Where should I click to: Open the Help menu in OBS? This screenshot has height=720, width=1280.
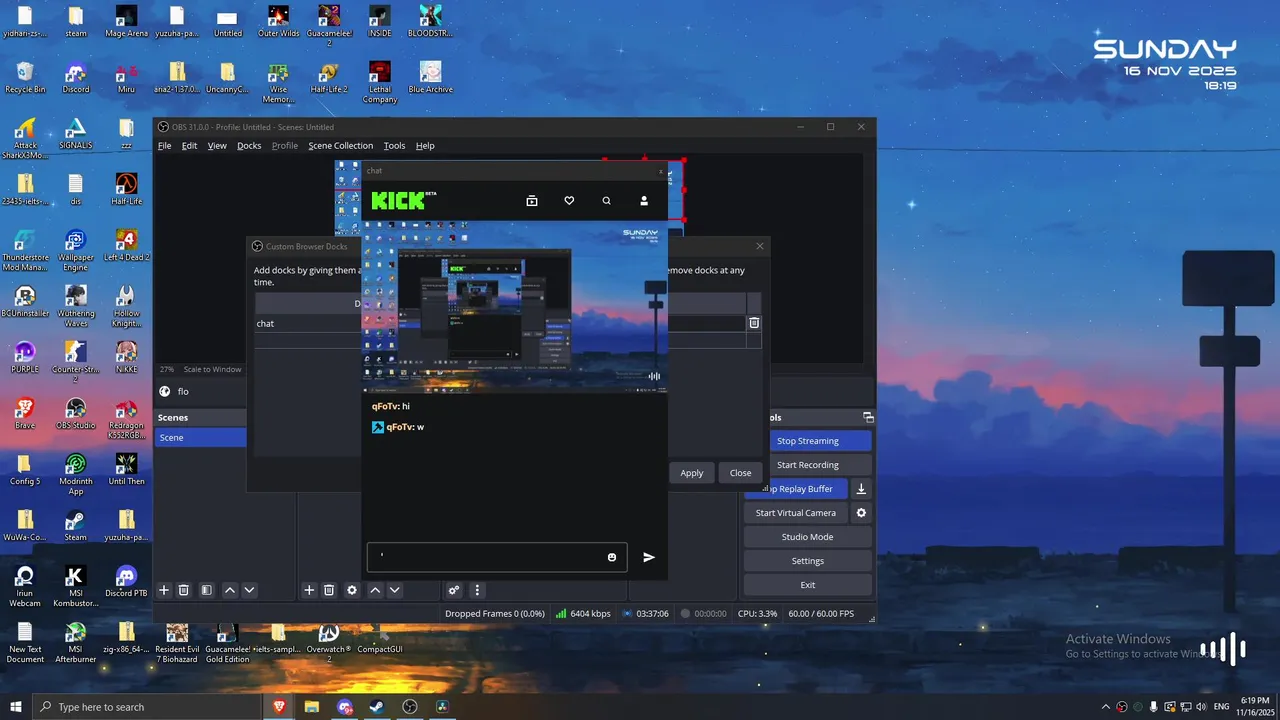425,146
